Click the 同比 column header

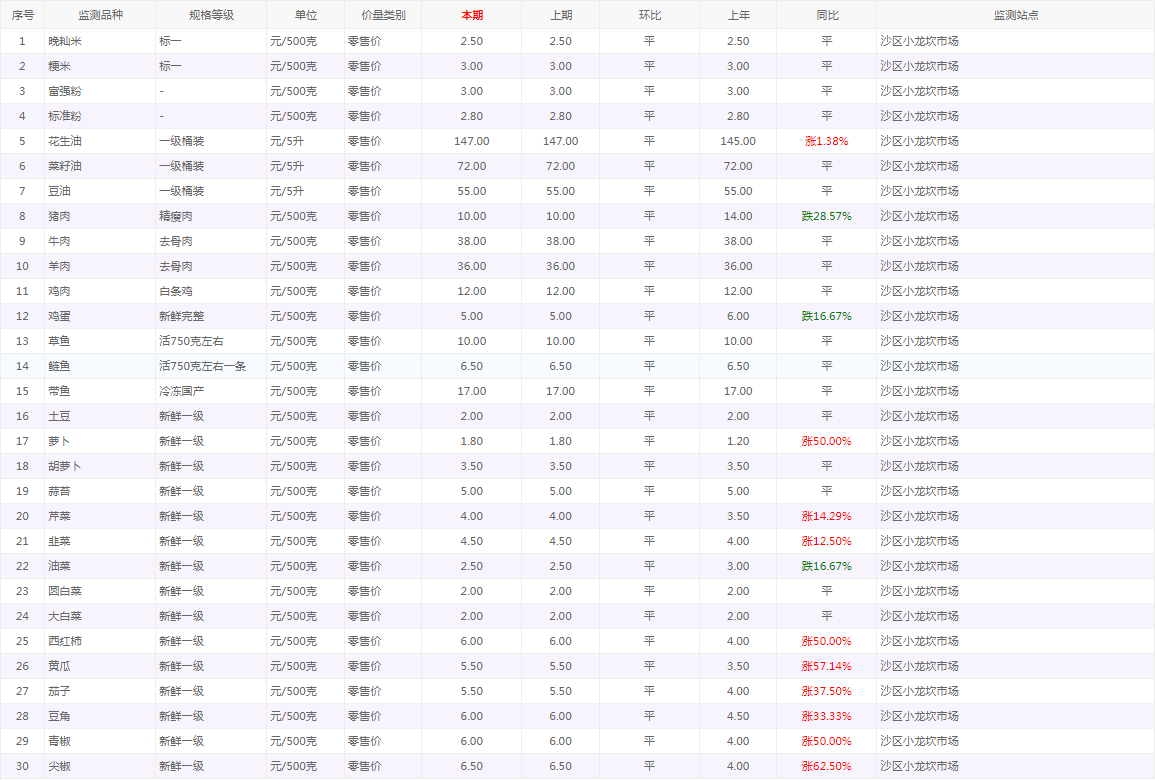826,15
